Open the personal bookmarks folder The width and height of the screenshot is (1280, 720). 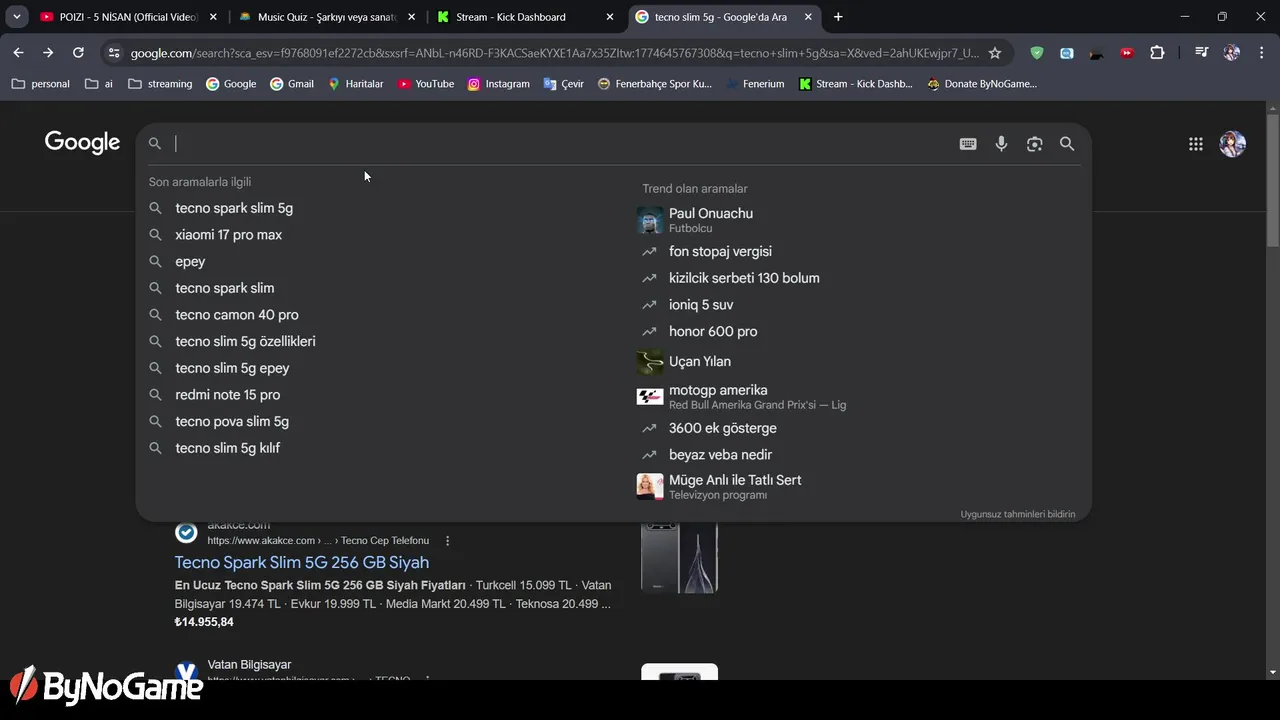coord(41,84)
